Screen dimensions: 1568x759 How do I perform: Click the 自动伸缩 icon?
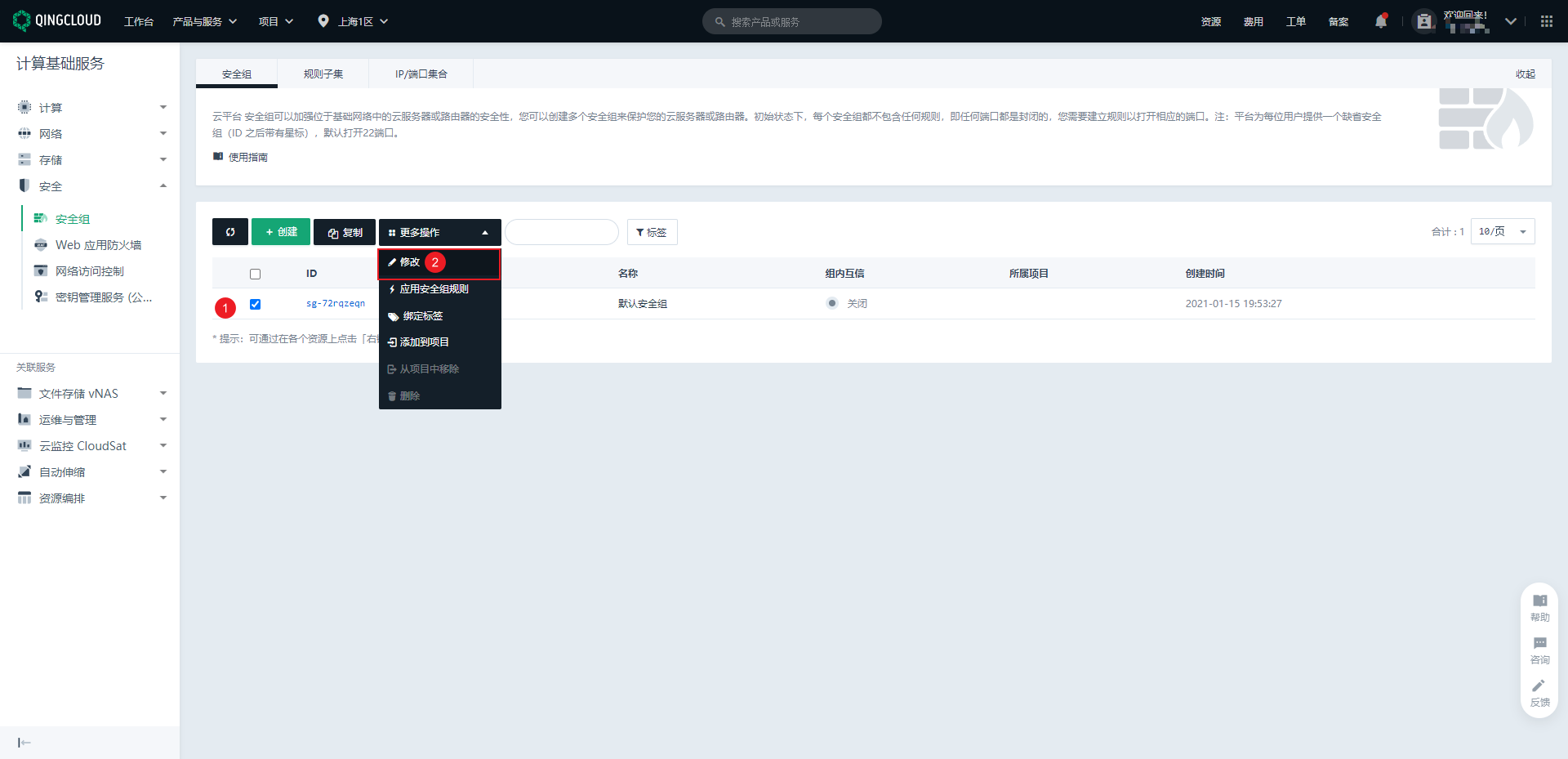24,471
